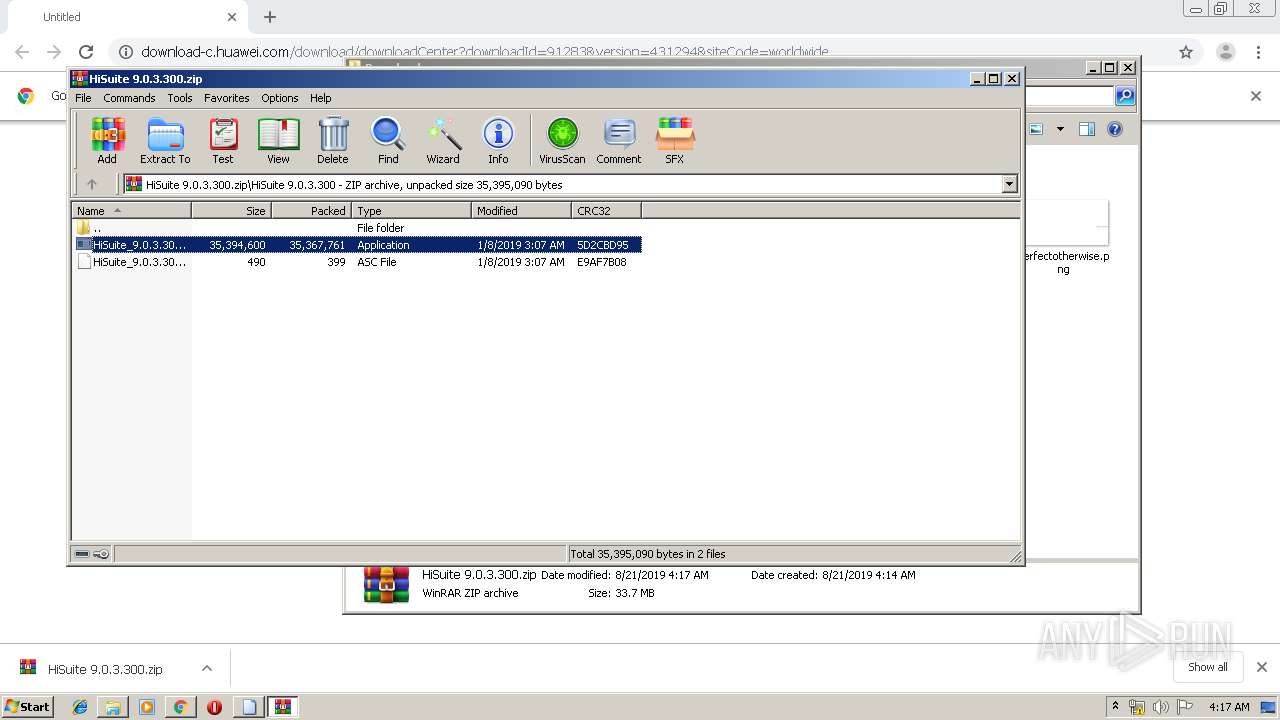The width and height of the screenshot is (1280, 720).
Task: Click the Add toolbar icon in WinRAR
Action: (107, 140)
